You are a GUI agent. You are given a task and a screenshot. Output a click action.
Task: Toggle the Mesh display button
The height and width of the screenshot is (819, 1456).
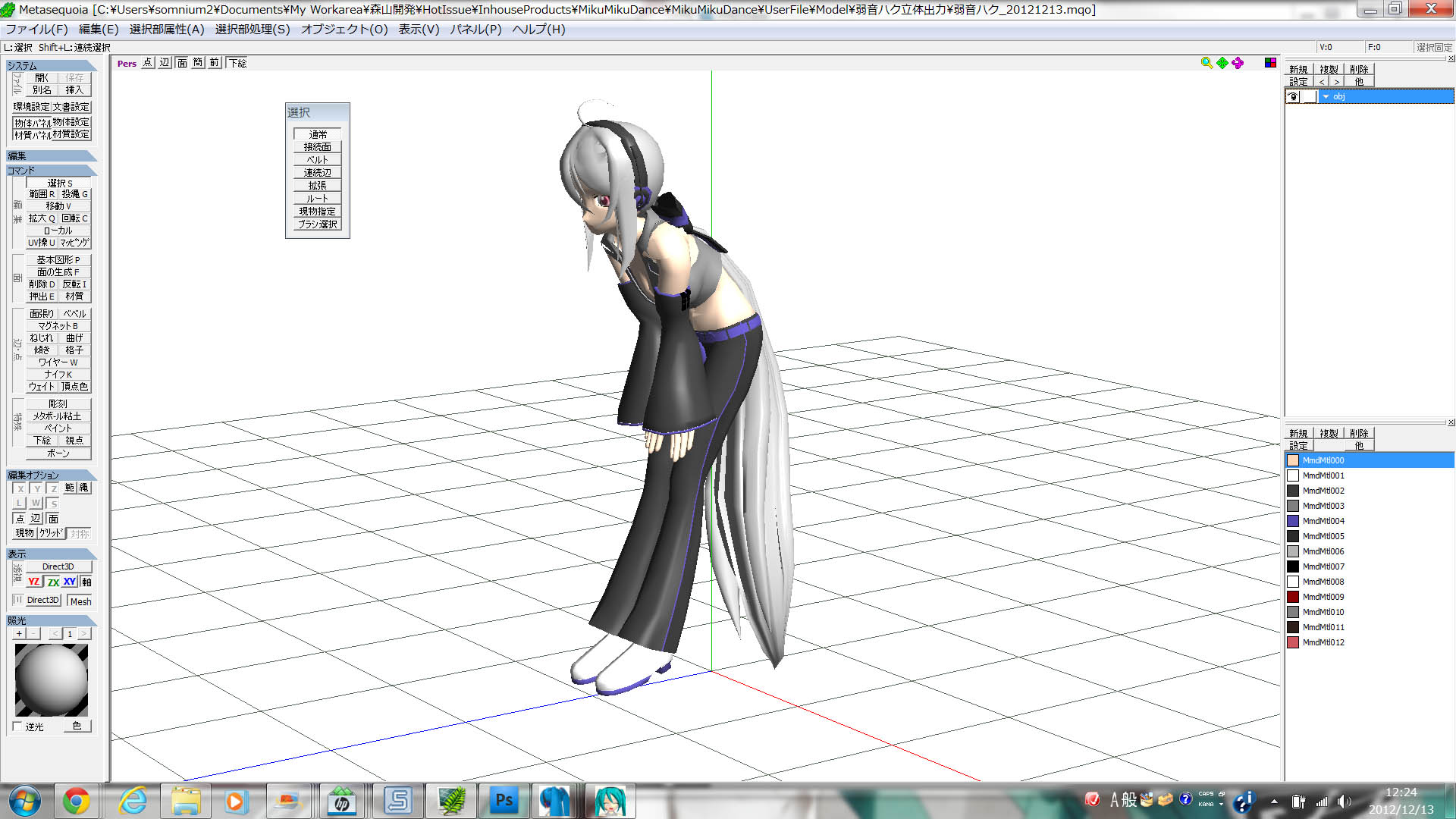[x=80, y=601]
